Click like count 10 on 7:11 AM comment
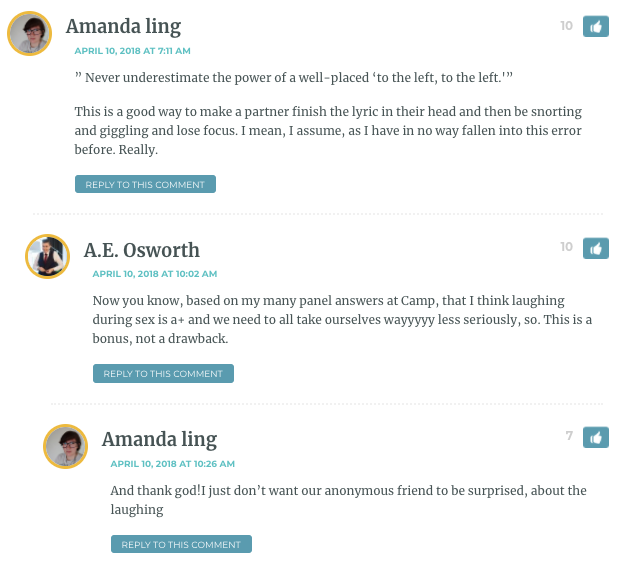This screenshot has height=567, width=620. (566, 26)
